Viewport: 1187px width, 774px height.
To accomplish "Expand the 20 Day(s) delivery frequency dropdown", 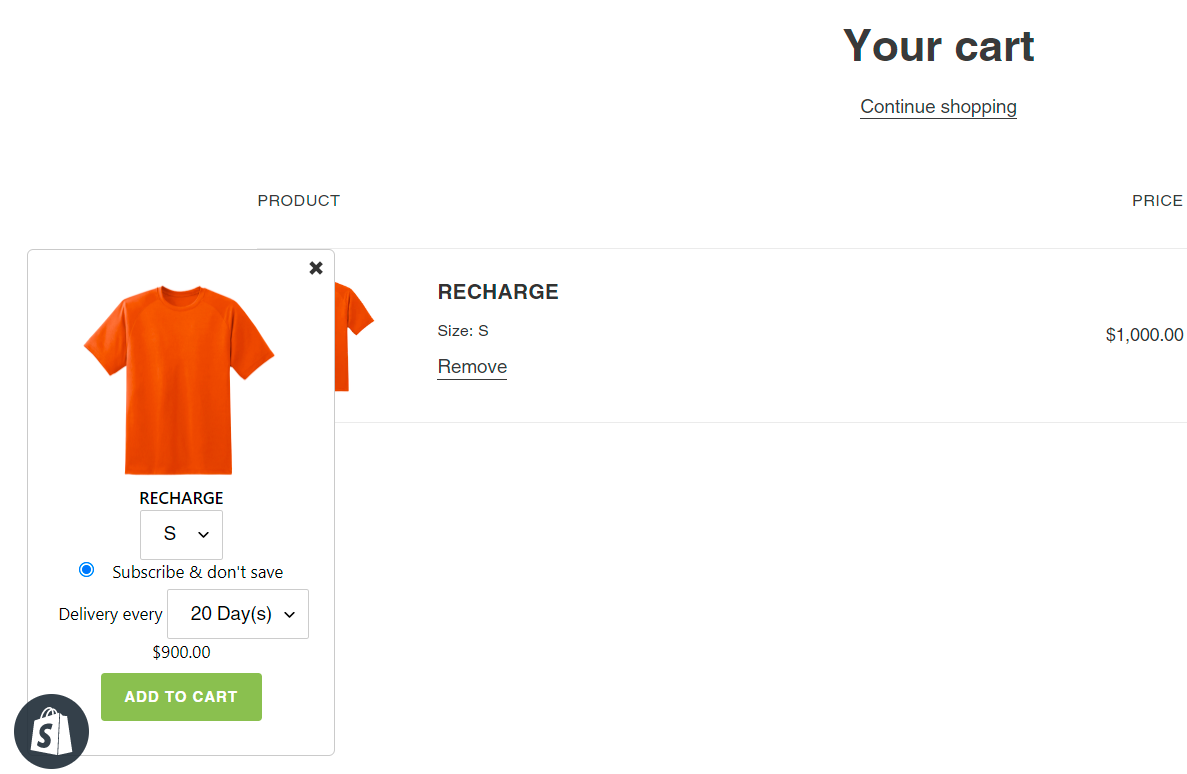I will click(x=238, y=614).
